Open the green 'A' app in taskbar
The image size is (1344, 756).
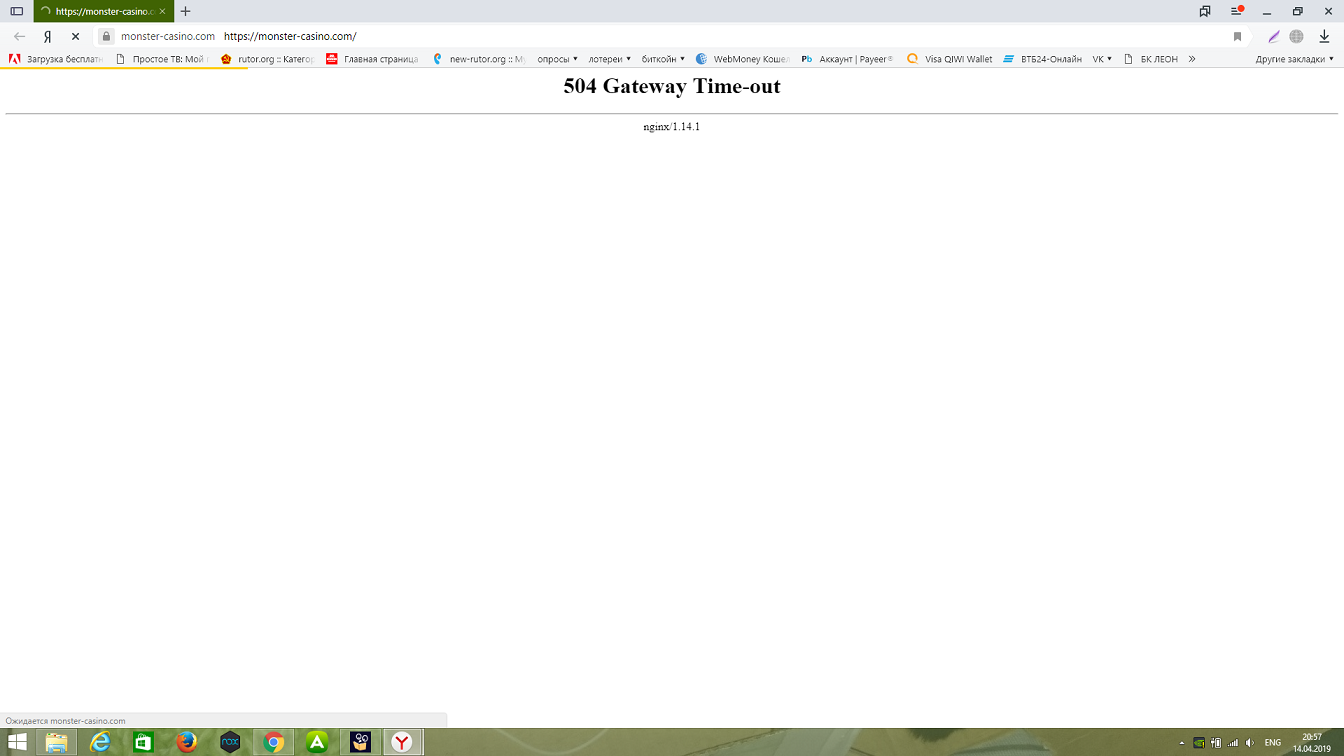(317, 742)
